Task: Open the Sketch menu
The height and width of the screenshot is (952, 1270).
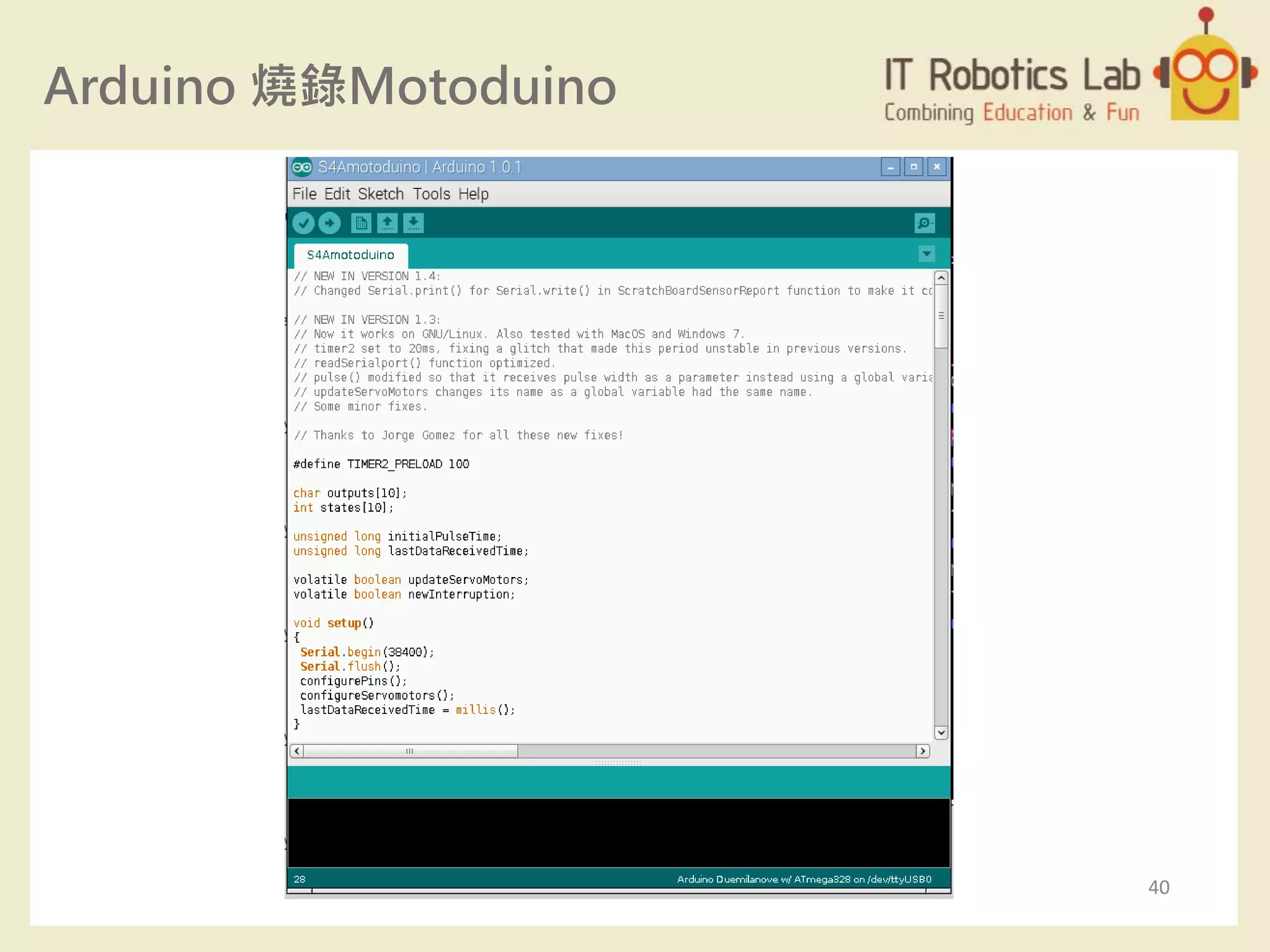Action: [381, 194]
